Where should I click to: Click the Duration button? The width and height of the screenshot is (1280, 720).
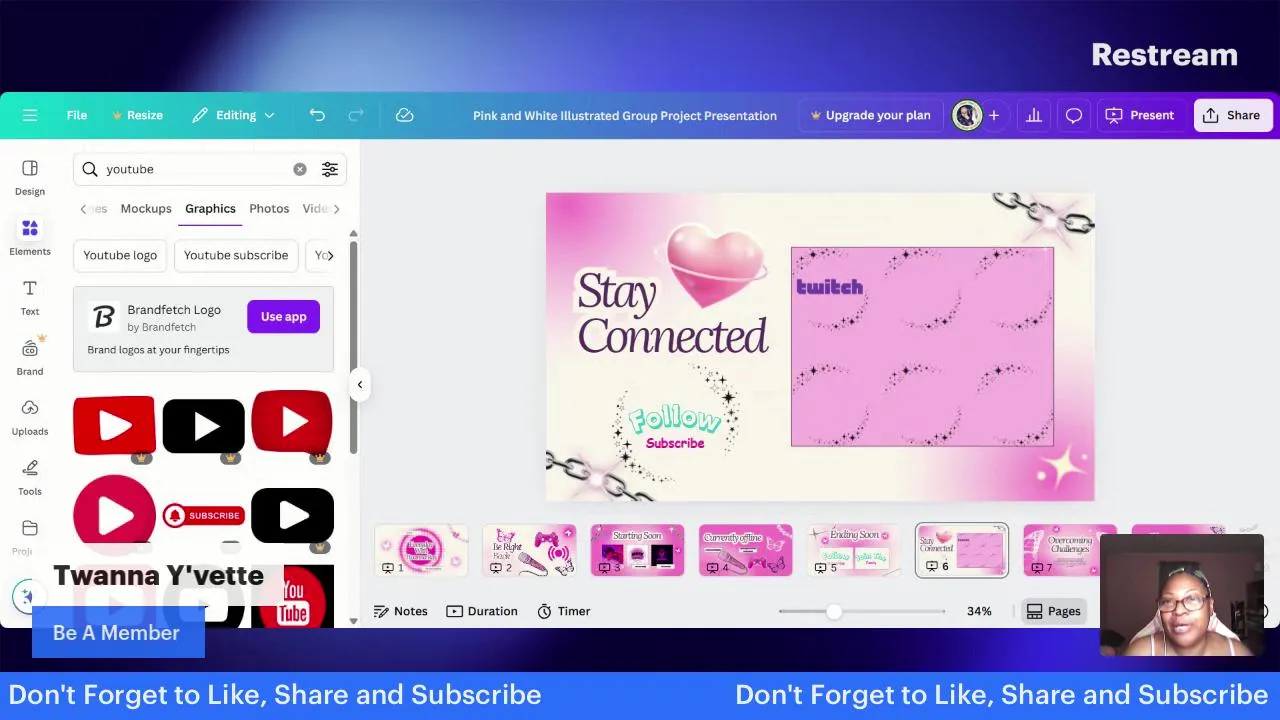(482, 611)
